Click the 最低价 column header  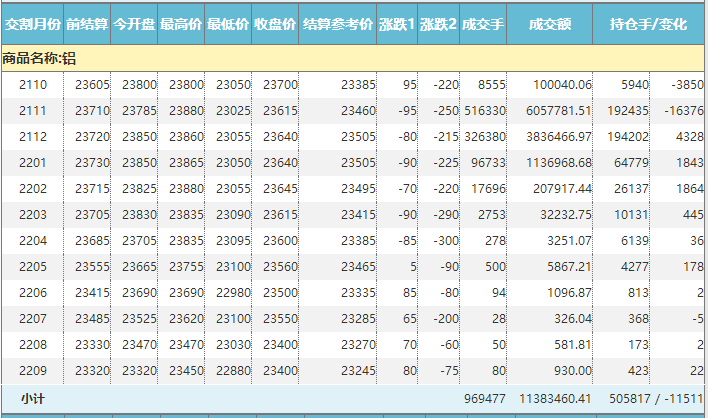pos(227,23)
